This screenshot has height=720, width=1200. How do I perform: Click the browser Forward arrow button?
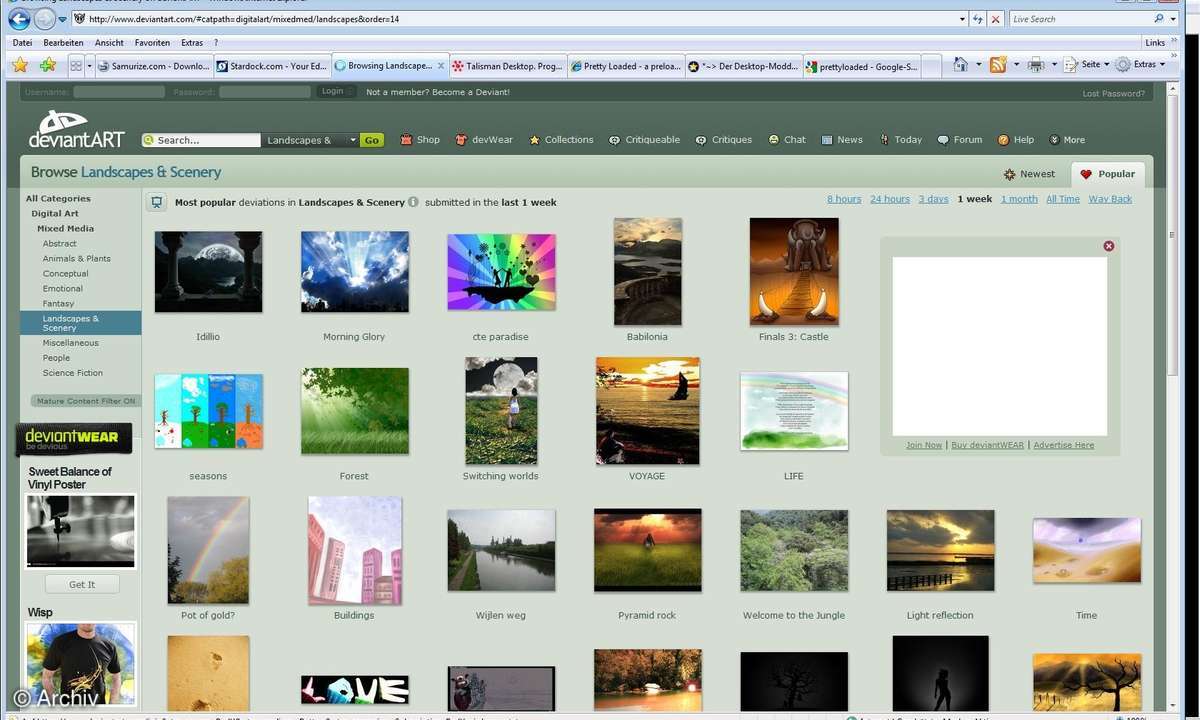[44, 18]
